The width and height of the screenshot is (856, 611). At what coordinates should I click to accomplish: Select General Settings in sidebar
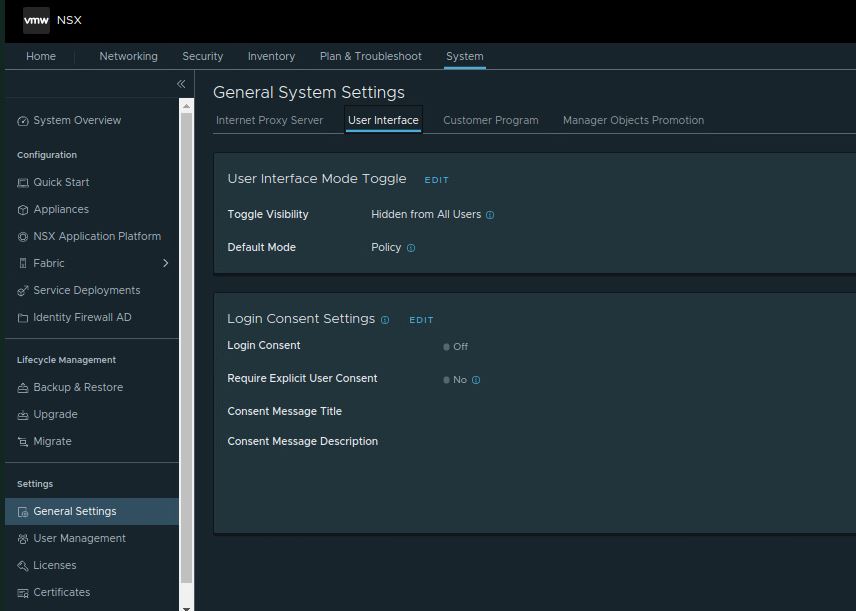point(92,511)
